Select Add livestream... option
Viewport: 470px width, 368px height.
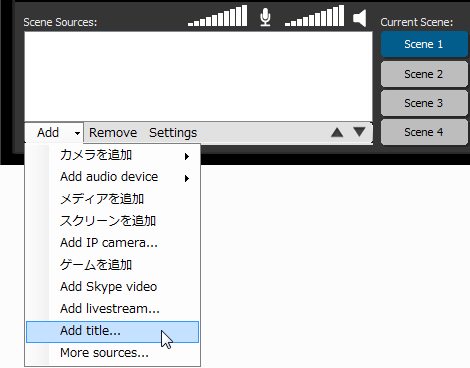113,309
